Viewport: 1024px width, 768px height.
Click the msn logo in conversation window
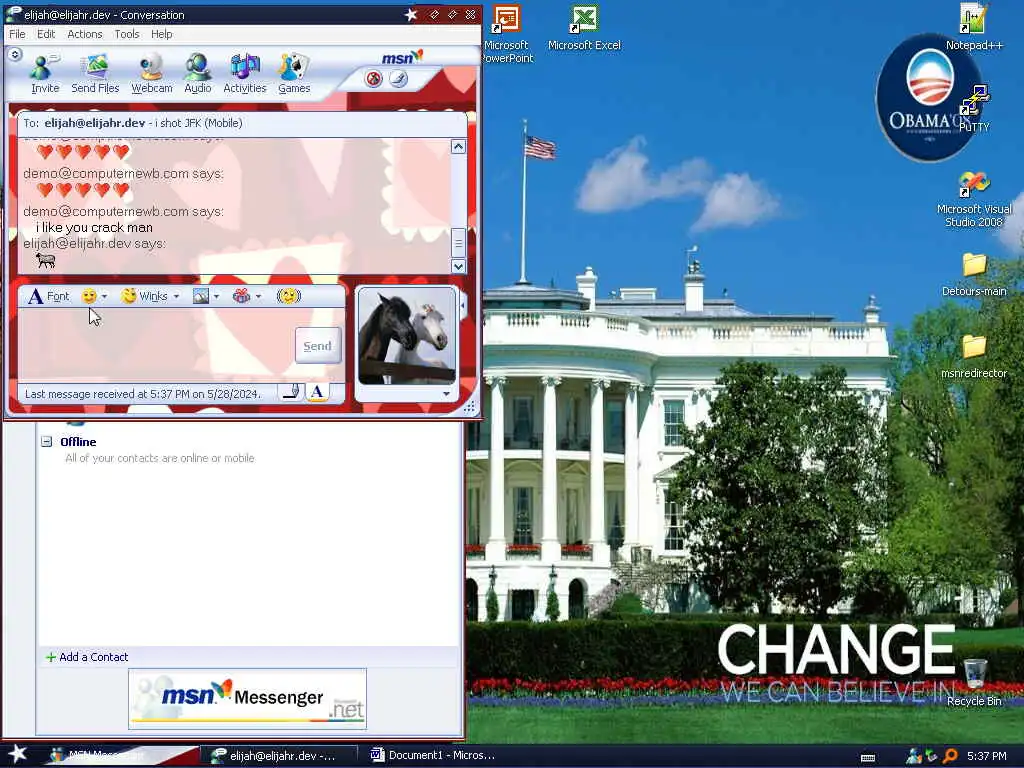[402, 57]
